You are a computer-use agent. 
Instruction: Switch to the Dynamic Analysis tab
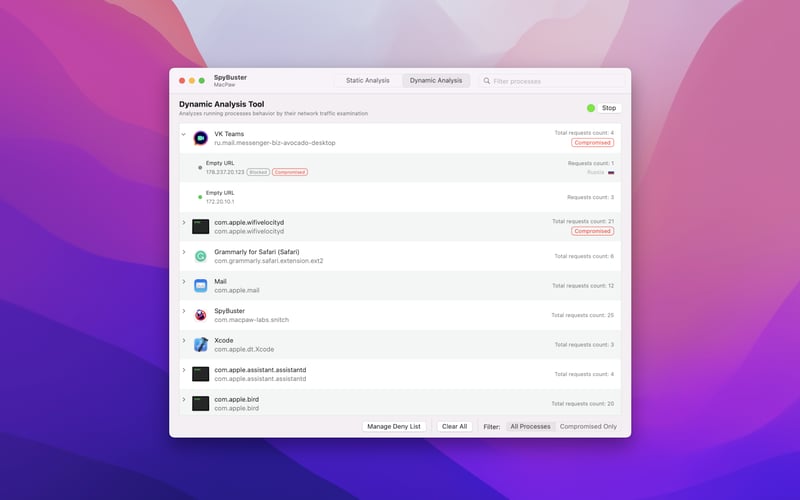point(436,81)
